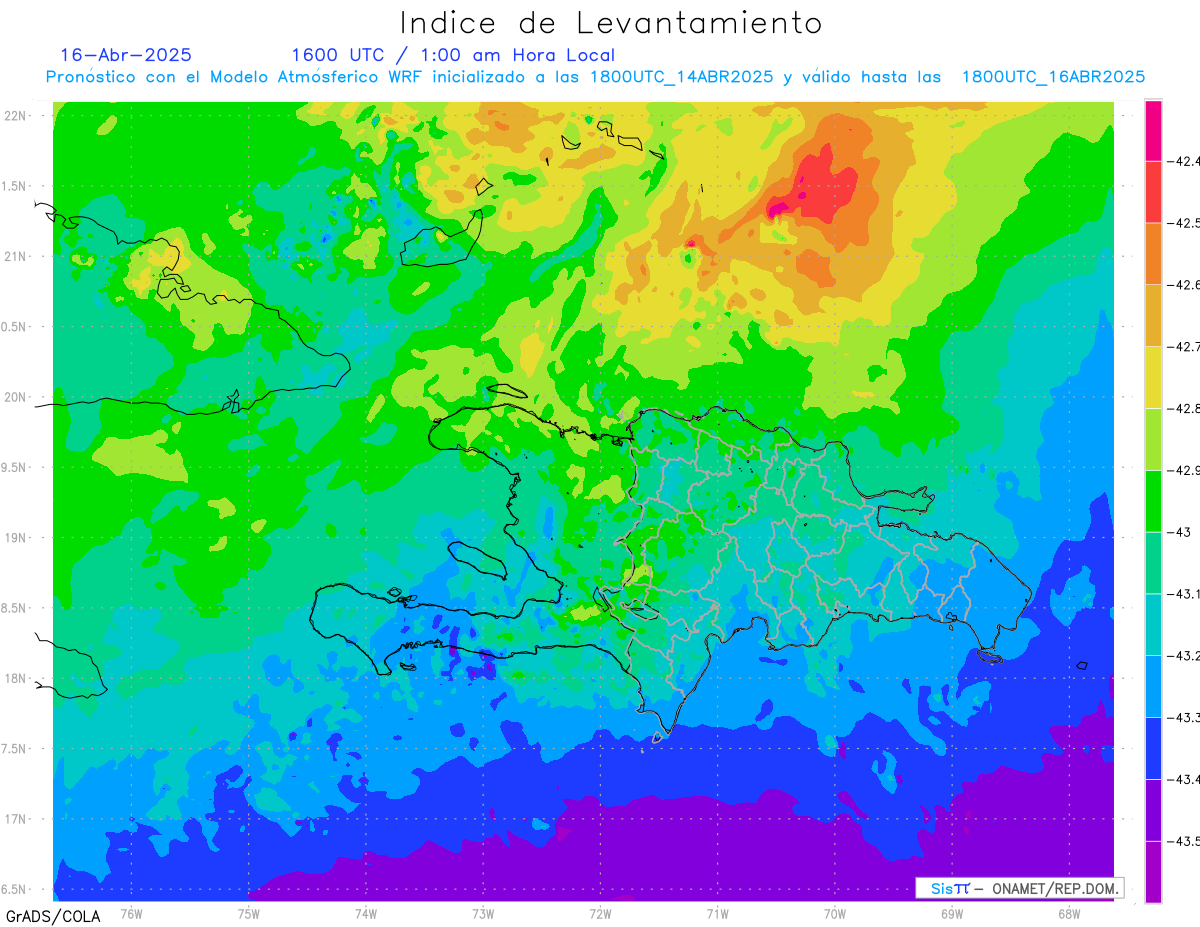Image resolution: width=1200 pixels, height=927 pixels.
Task: Pick the gold swatch between -42.6 and -42.7
Action: [1153, 315]
